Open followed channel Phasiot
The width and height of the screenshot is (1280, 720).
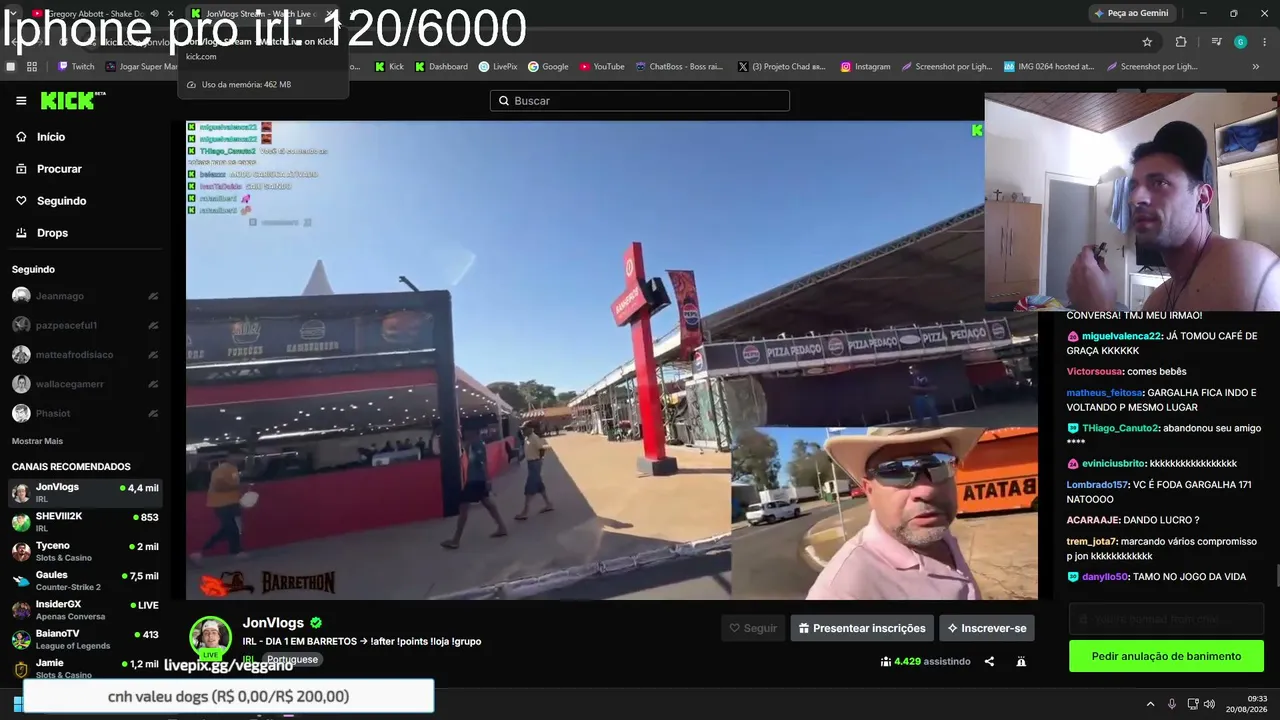[85, 413]
